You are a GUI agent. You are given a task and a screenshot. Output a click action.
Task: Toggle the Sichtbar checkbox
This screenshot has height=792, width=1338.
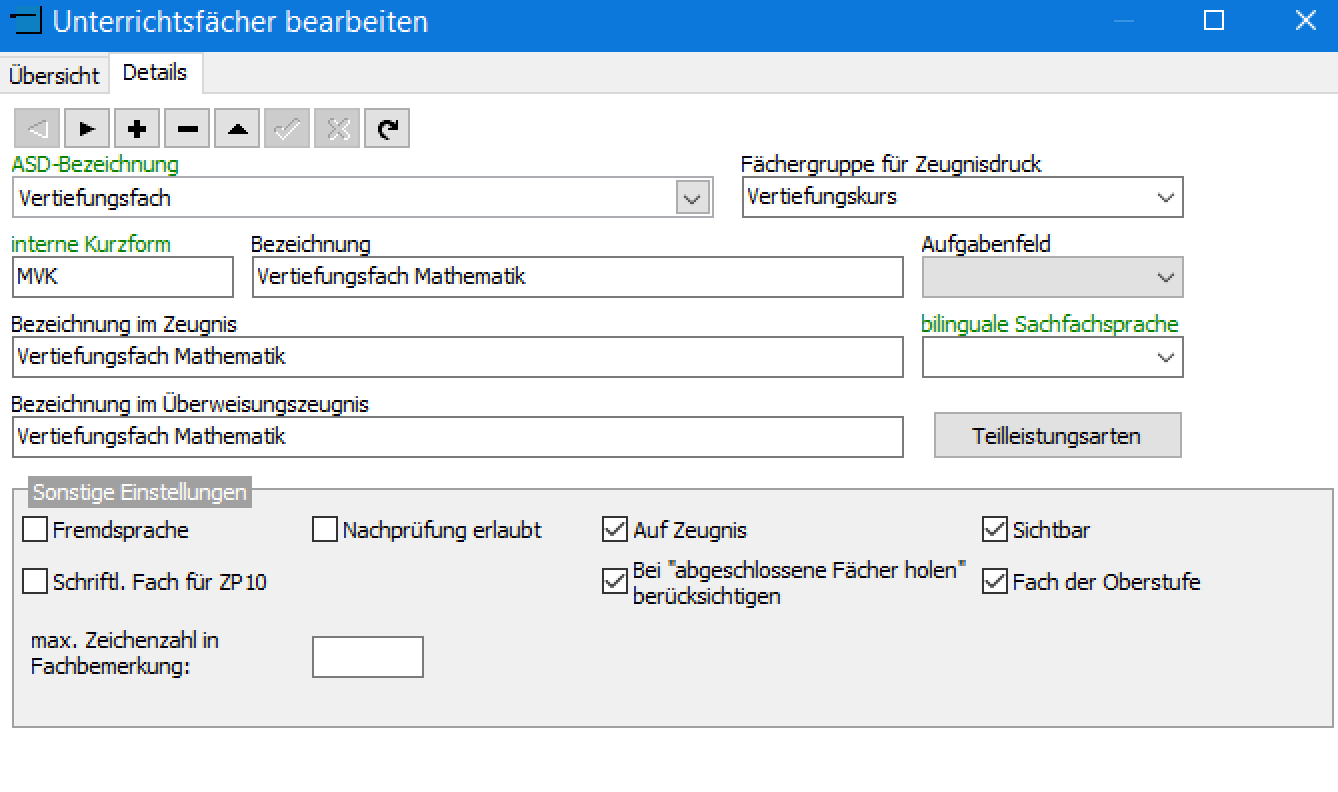(x=995, y=529)
